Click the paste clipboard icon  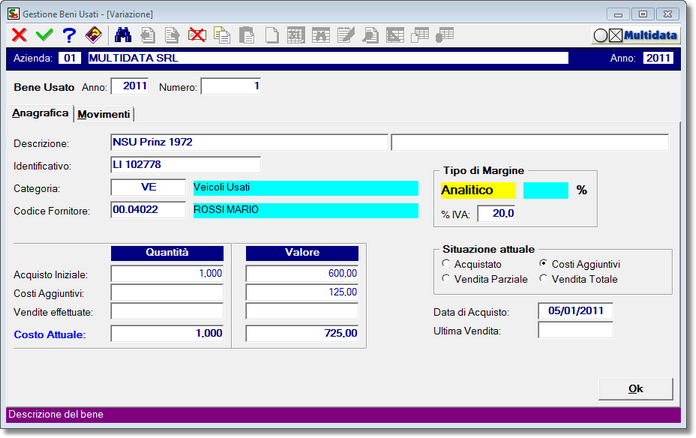(x=247, y=35)
